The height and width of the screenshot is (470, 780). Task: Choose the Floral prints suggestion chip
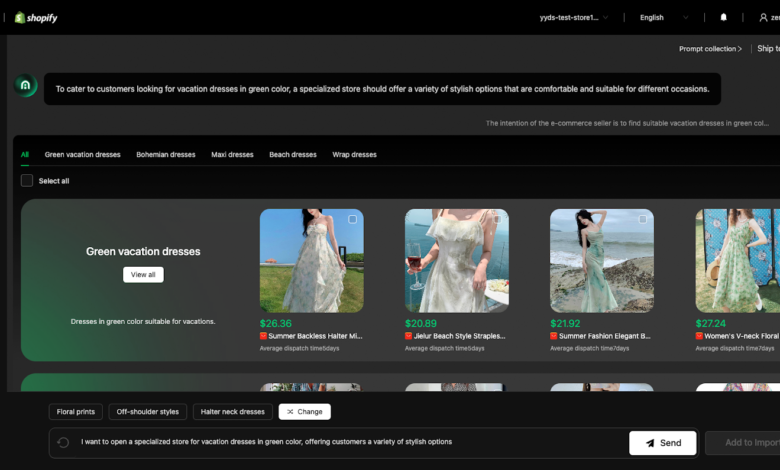tap(76, 411)
